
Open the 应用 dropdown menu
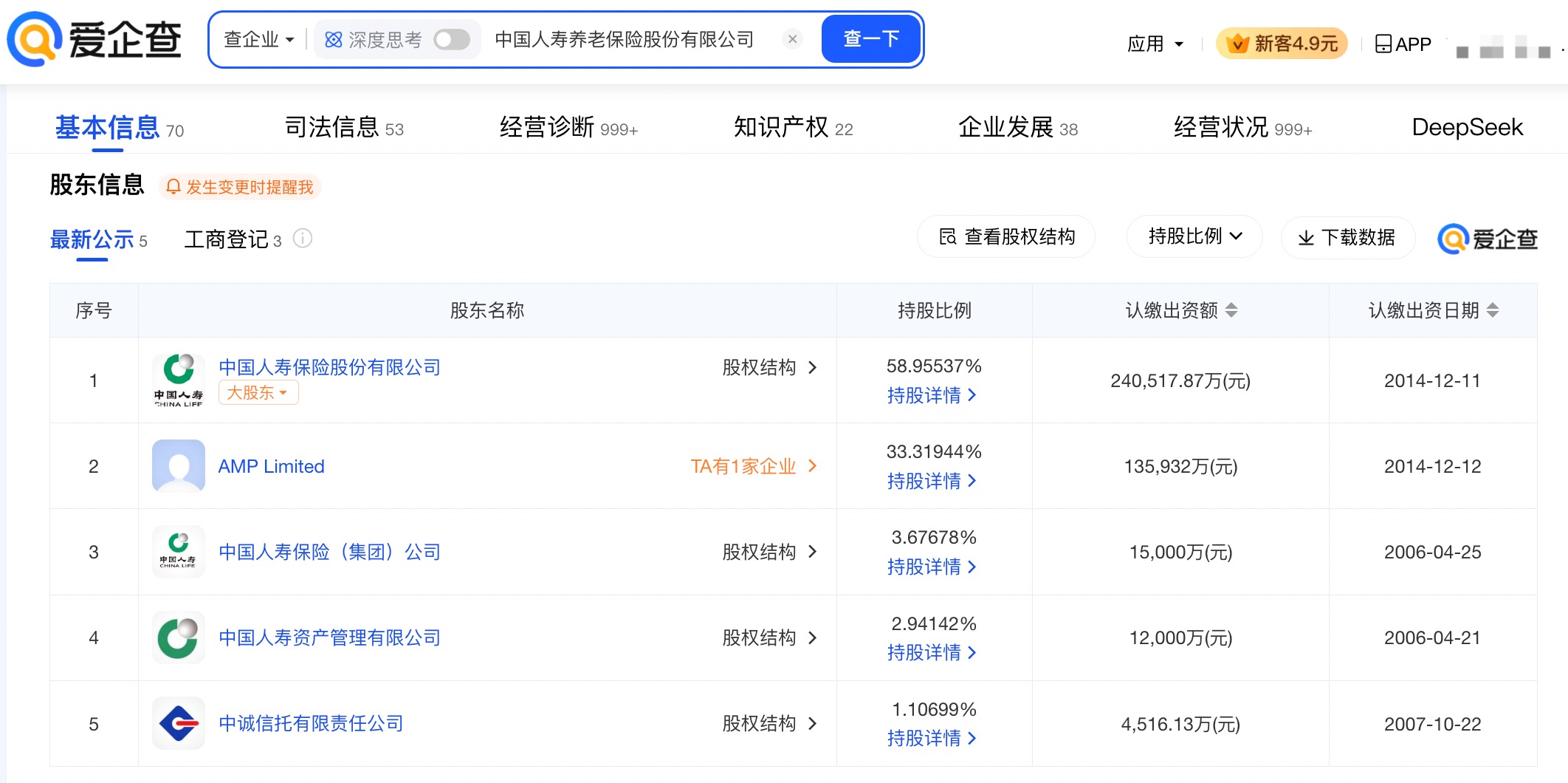click(x=1155, y=44)
